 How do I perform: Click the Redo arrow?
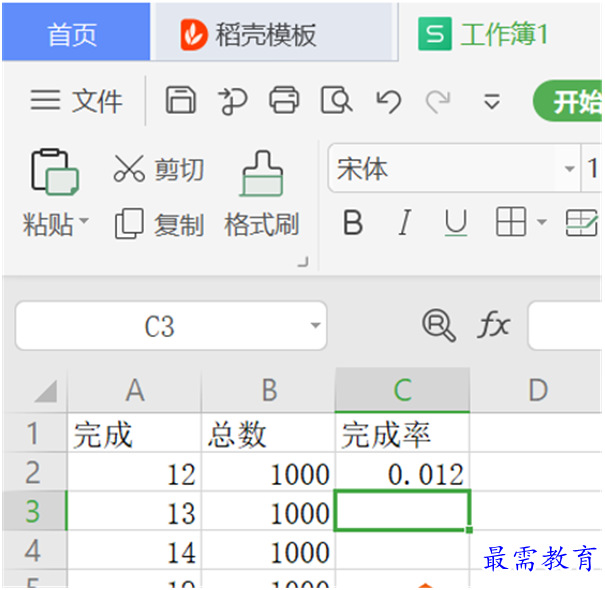click(x=438, y=101)
